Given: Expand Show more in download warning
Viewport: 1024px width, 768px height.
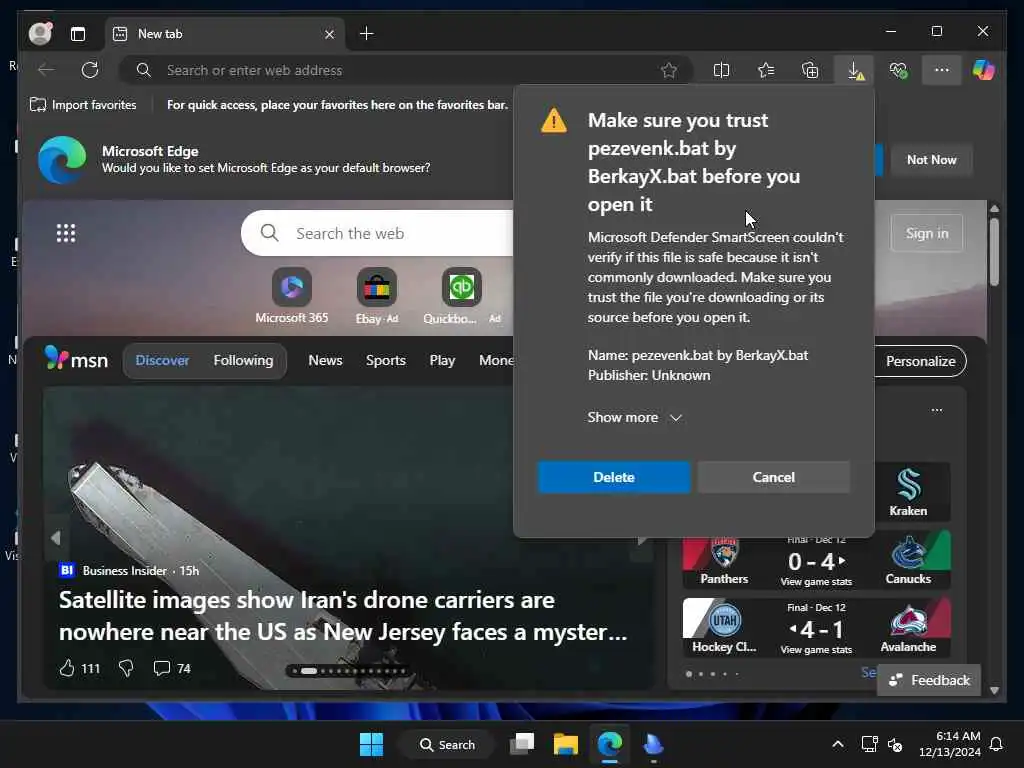Looking at the screenshot, I should (x=634, y=417).
